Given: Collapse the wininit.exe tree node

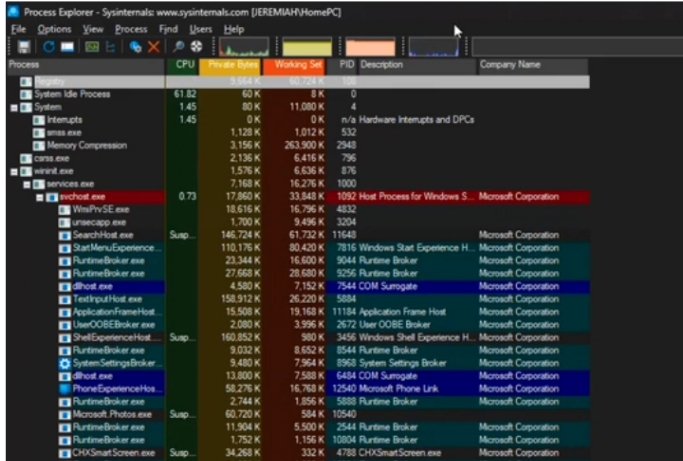Looking at the screenshot, I should pyautogui.click(x=14, y=171).
